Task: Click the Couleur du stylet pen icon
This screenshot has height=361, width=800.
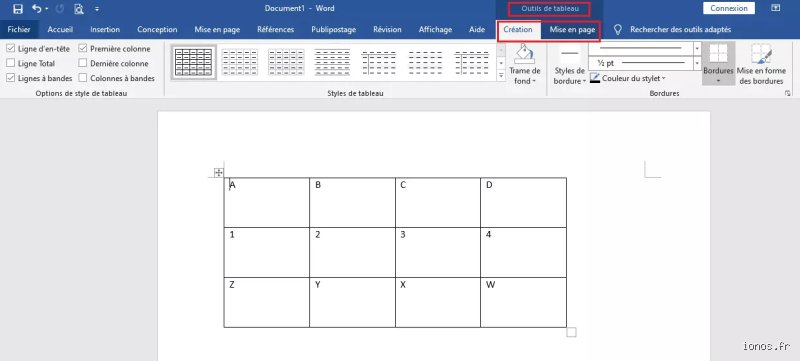Action: [594, 79]
